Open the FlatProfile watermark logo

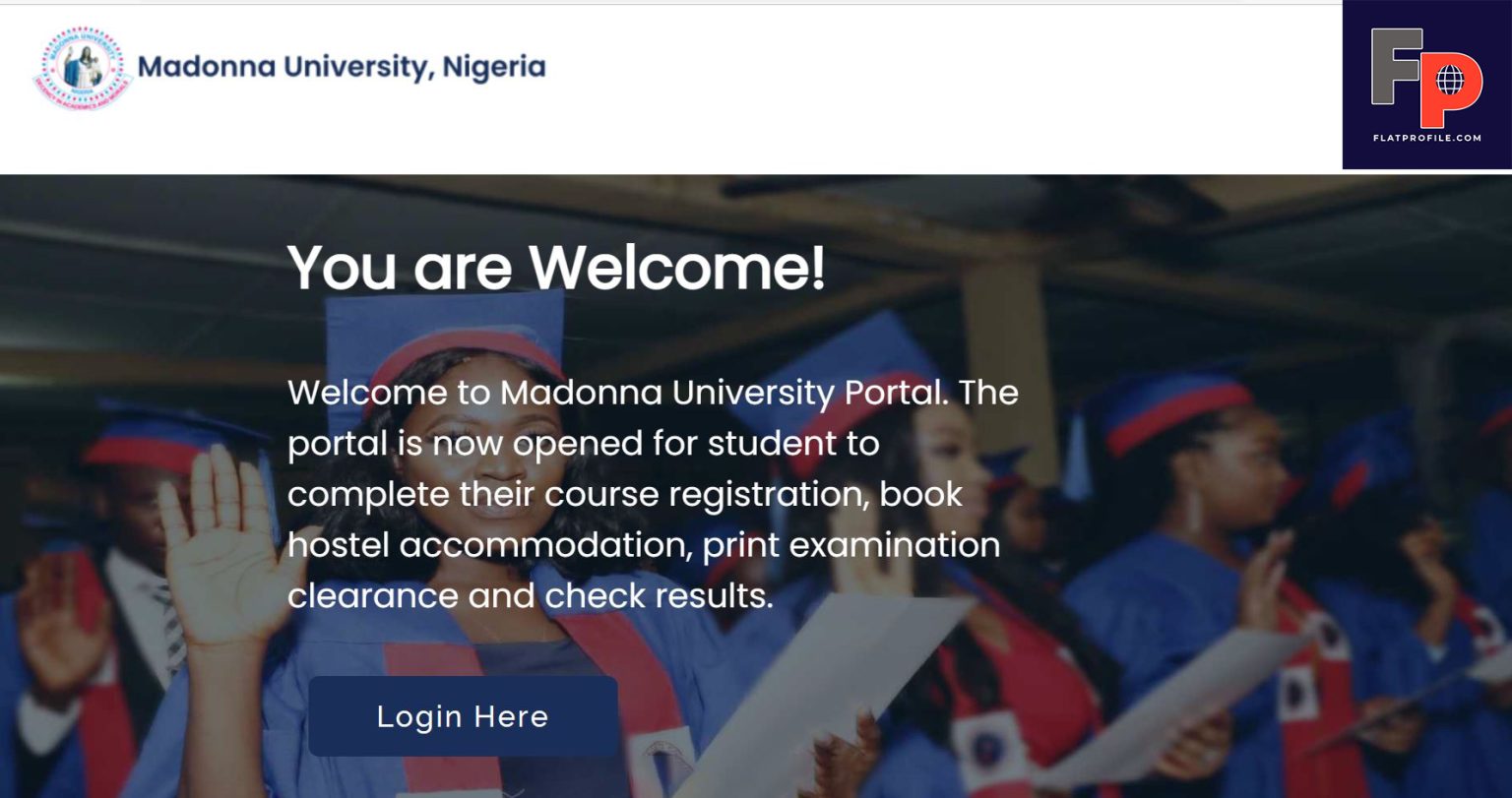[x=1427, y=84]
